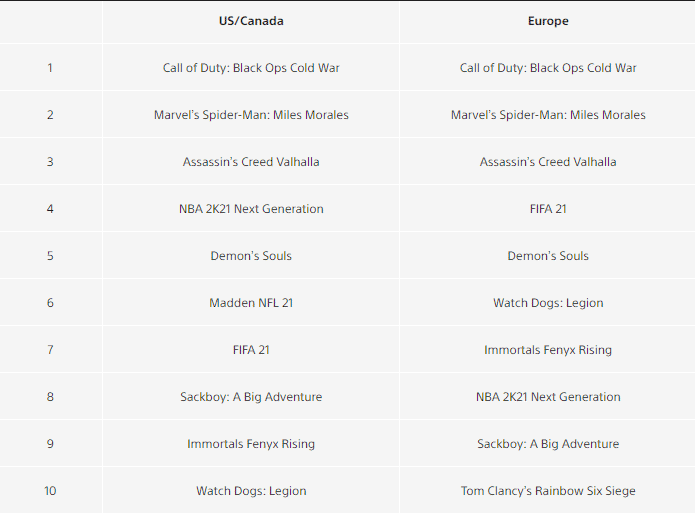The image size is (695, 513).
Task: Click Sackboy: A Big Adventure under US/Canada
Action: (251, 397)
